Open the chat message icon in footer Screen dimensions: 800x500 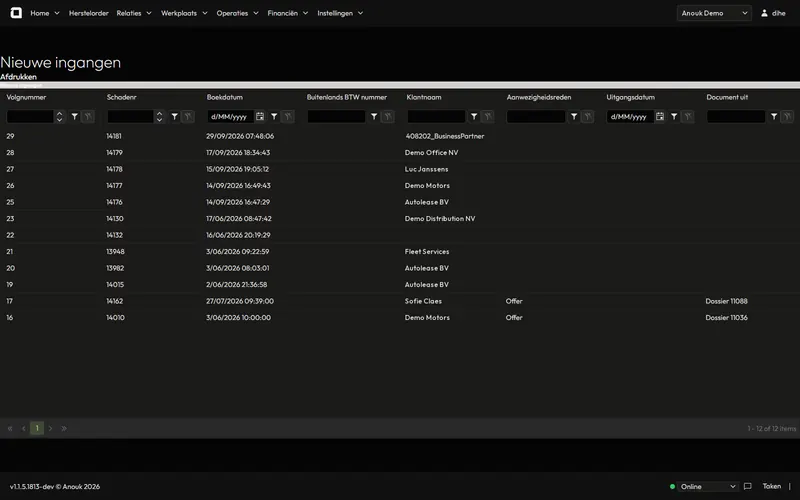tap(747, 486)
